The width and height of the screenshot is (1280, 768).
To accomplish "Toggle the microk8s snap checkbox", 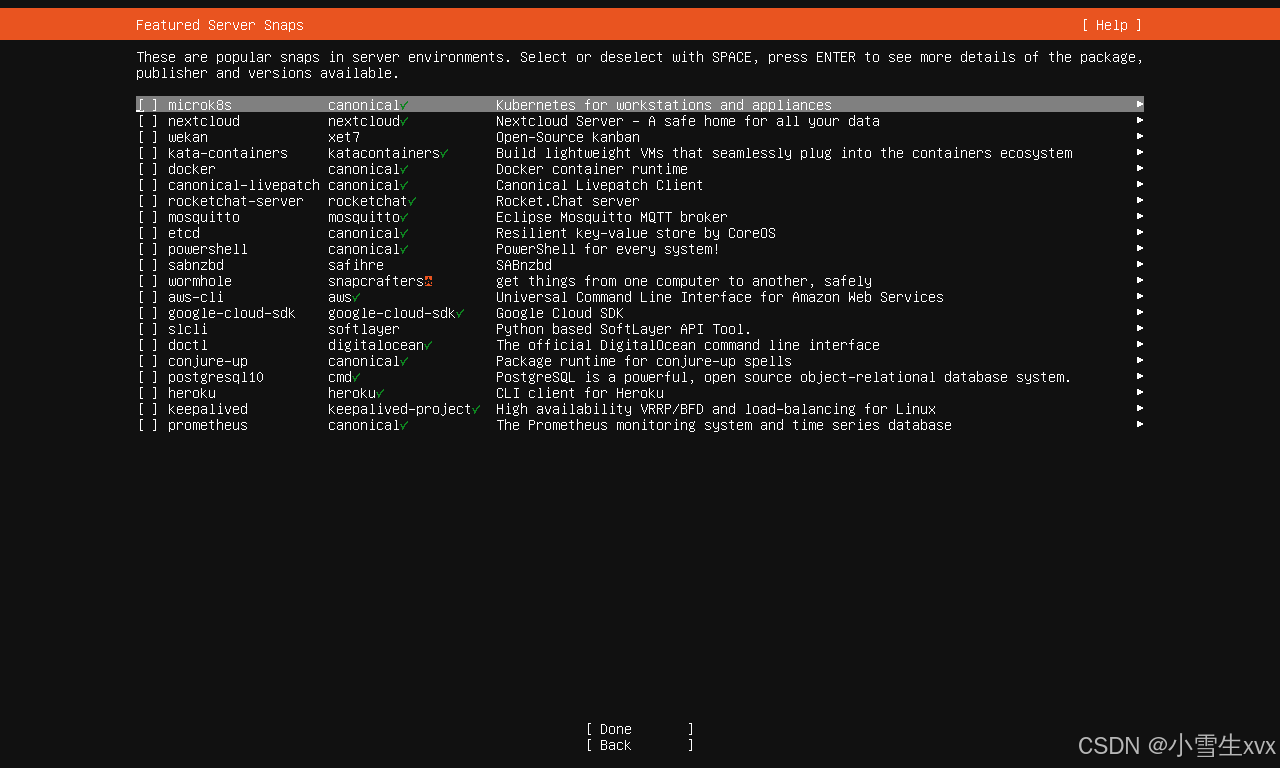I will pyautogui.click(x=148, y=105).
